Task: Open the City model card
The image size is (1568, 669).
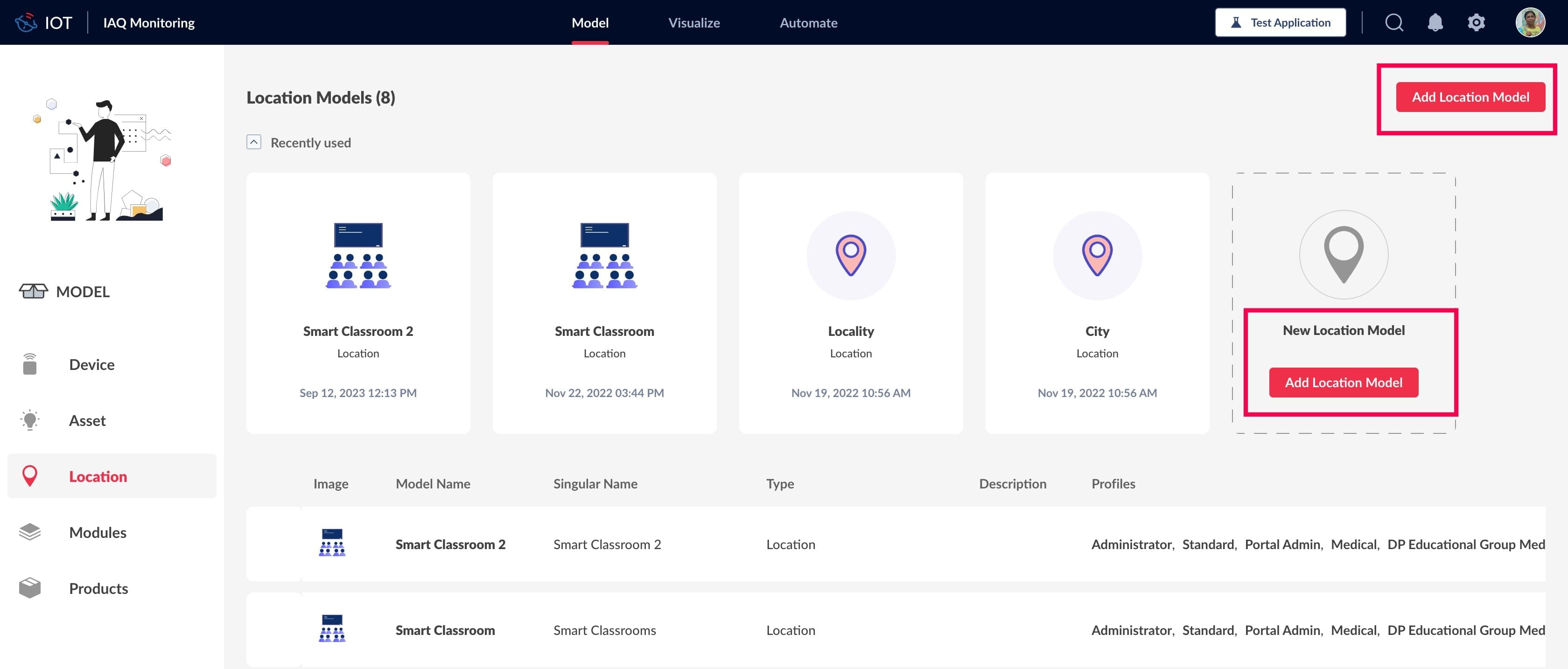Action: 1097,303
